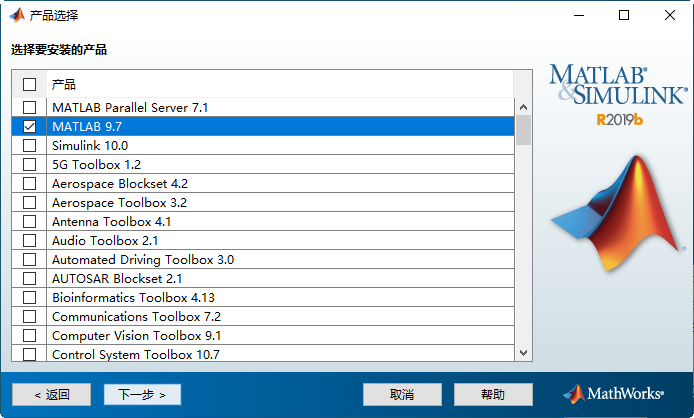Select the Audio Toolbox 2.1 row text
Image resolution: width=694 pixels, height=418 pixels.
pyautogui.click(x=105, y=241)
